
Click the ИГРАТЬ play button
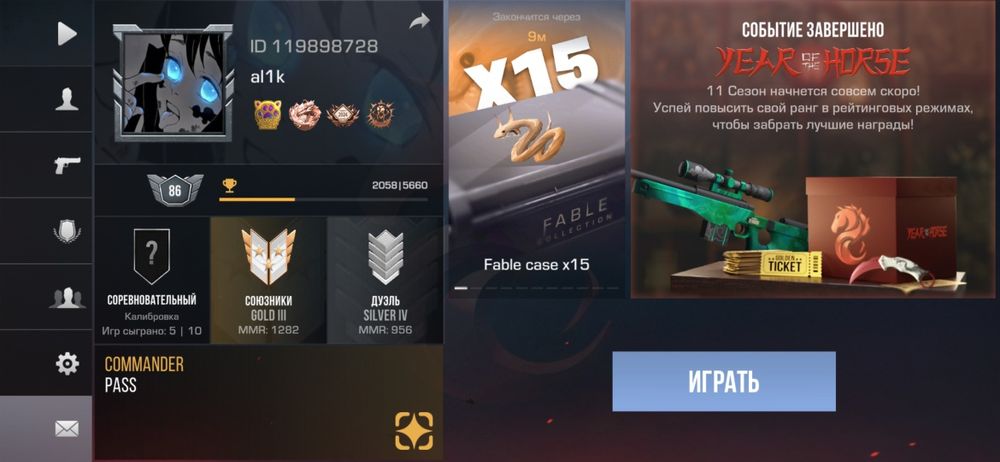[x=724, y=382]
